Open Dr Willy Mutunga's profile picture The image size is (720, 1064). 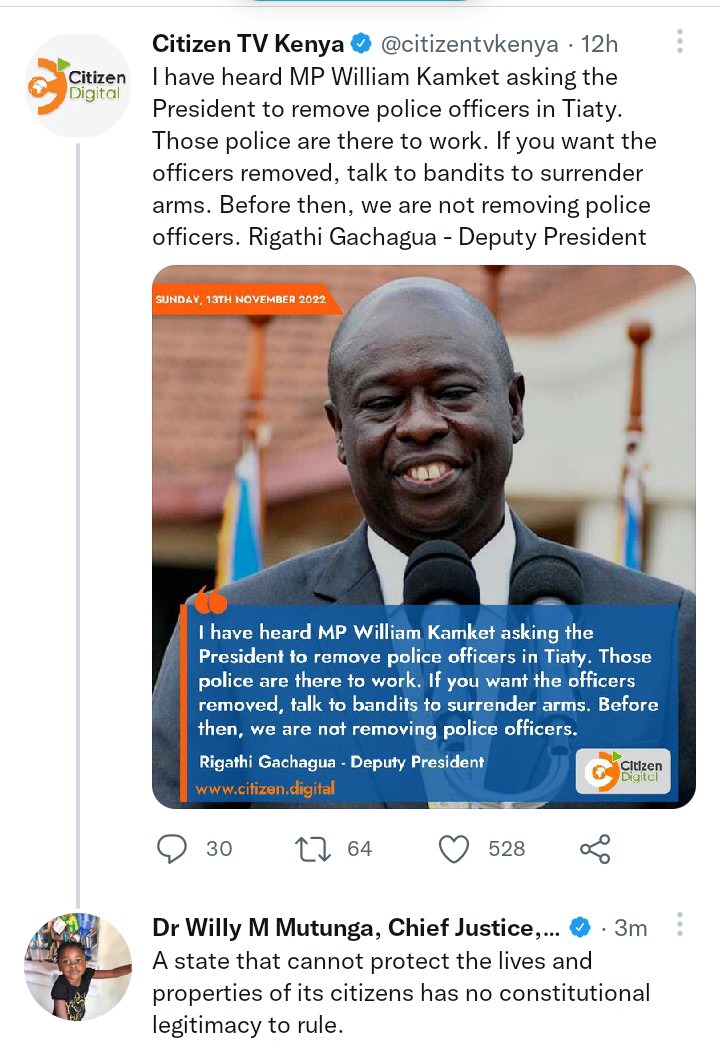pos(77,967)
